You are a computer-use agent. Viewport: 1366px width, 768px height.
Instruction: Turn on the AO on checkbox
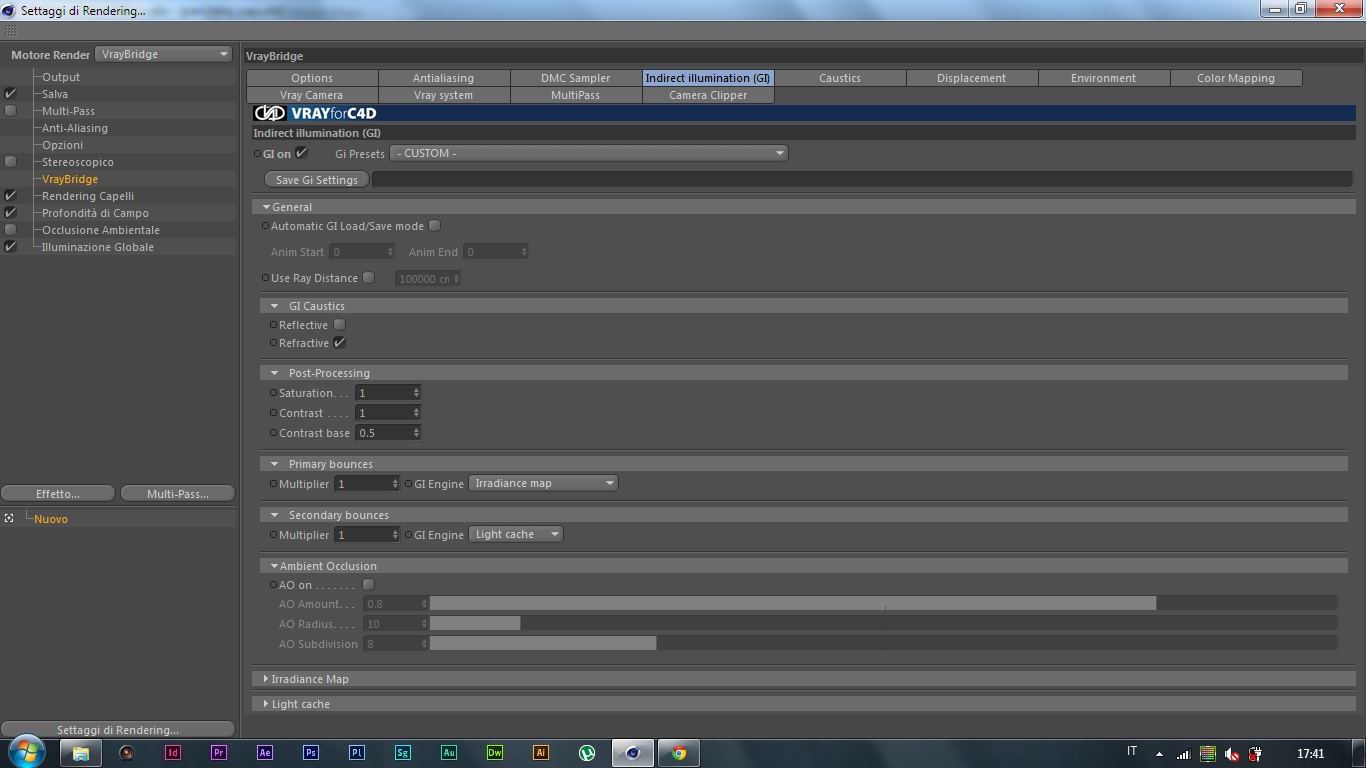(368, 585)
